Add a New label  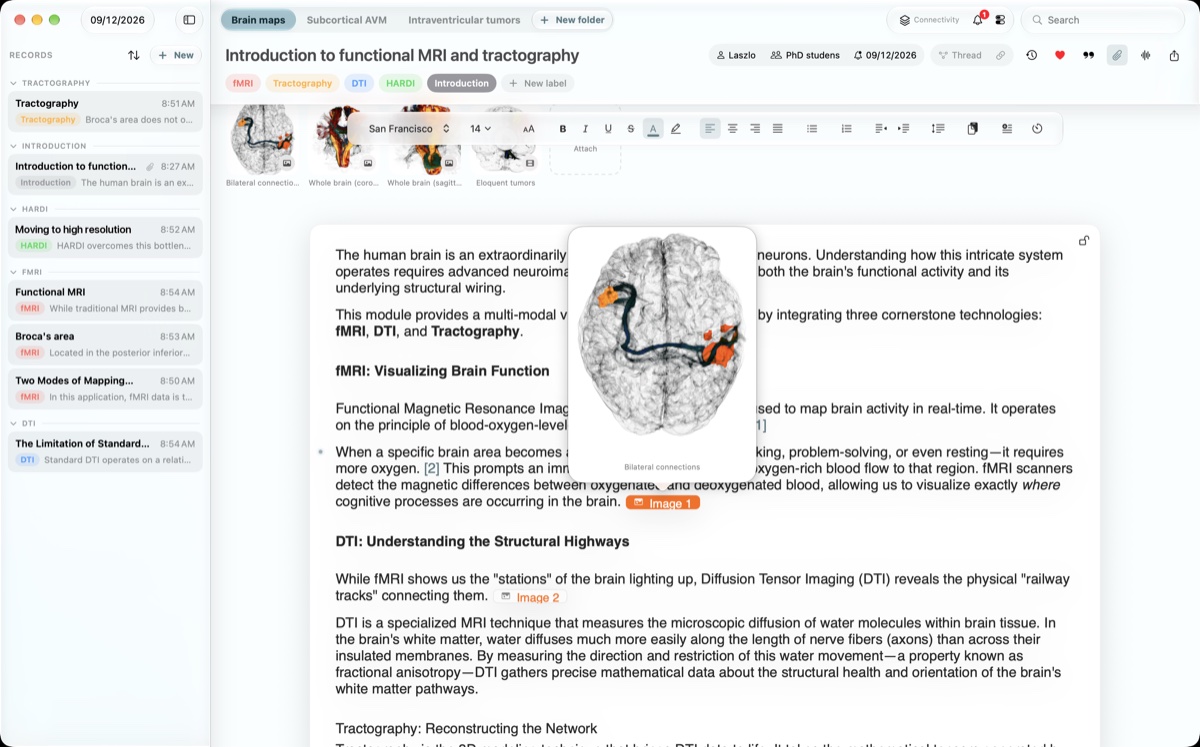539,83
